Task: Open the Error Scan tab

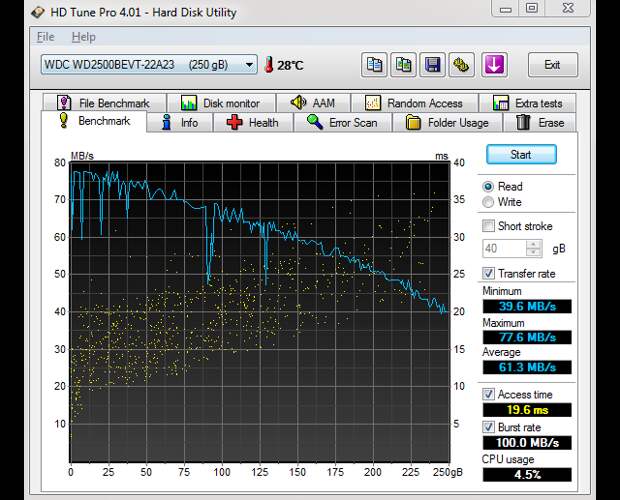Action: pos(342,123)
